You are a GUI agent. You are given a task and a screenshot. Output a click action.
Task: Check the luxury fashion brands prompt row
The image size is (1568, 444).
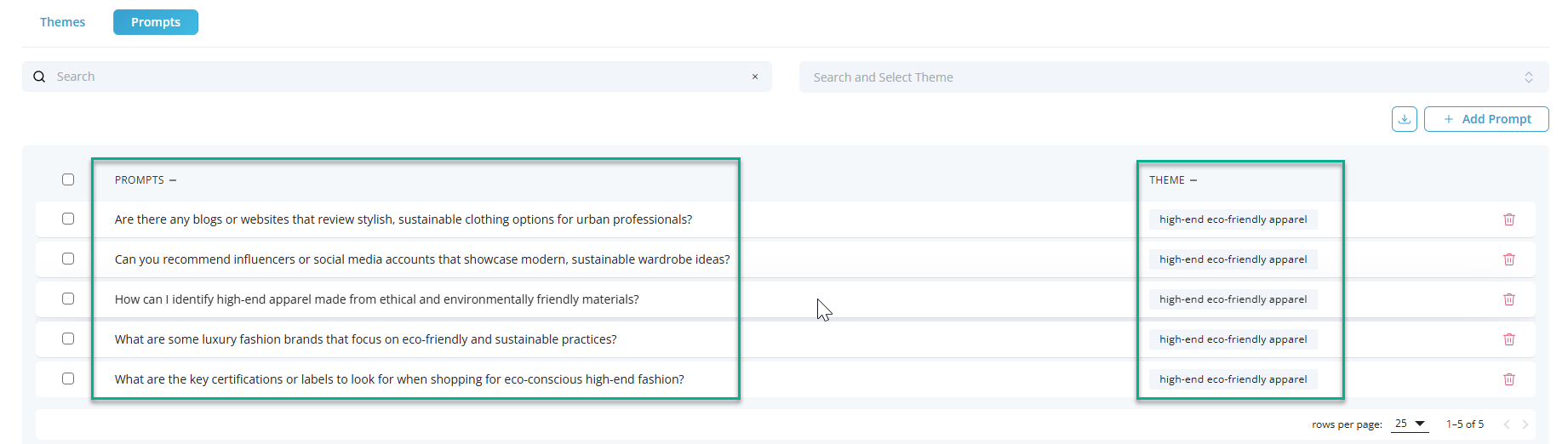(x=68, y=339)
